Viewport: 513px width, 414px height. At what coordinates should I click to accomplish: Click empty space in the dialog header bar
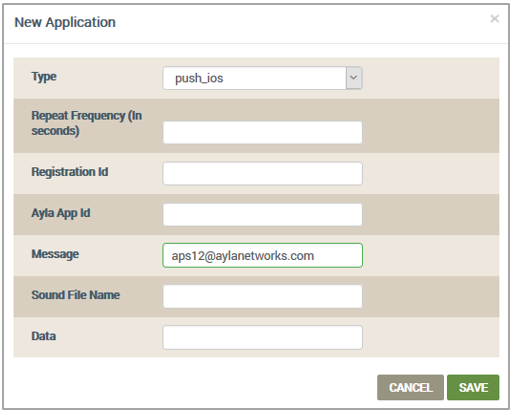(300, 23)
